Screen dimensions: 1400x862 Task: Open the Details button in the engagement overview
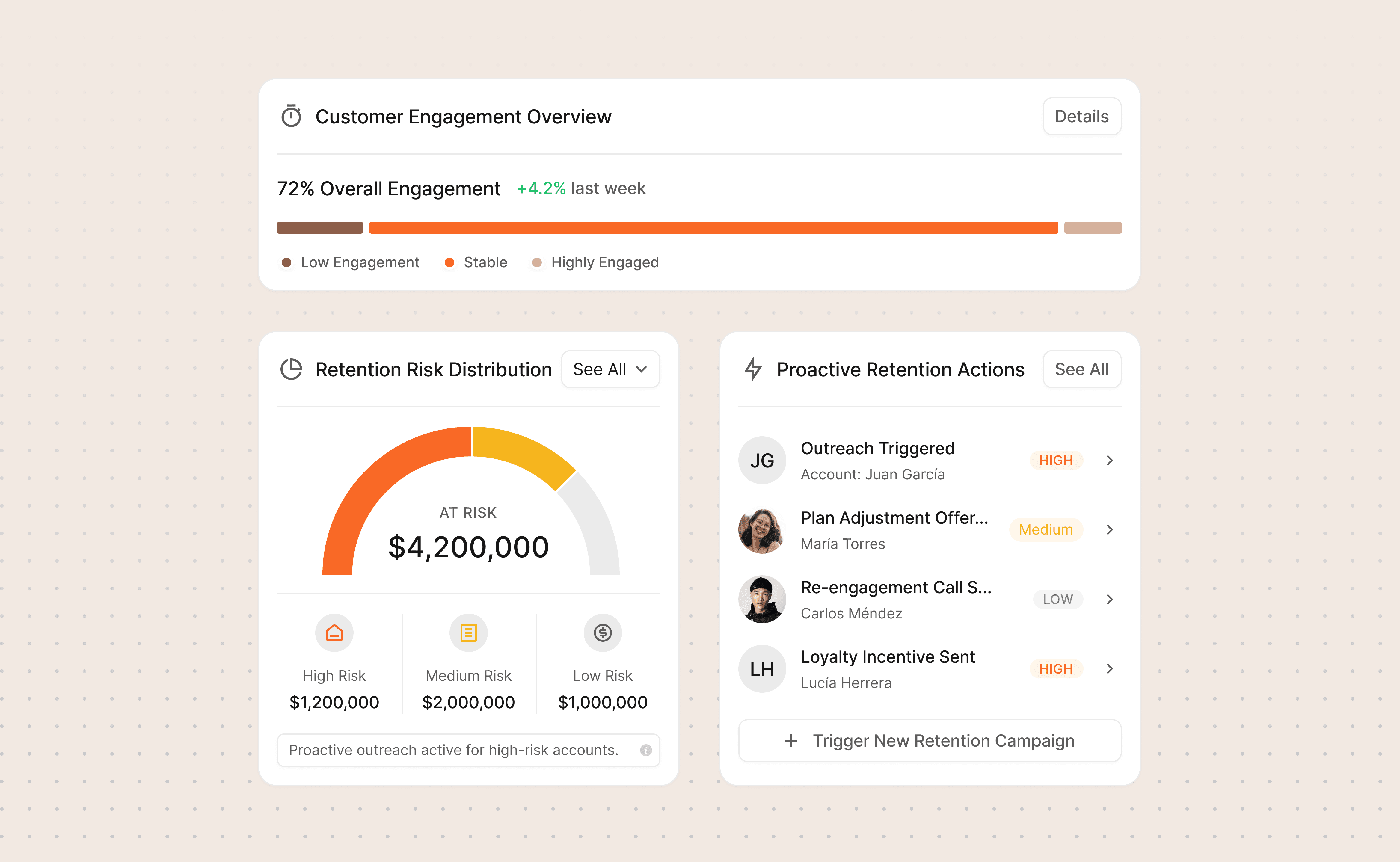[x=1081, y=116]
